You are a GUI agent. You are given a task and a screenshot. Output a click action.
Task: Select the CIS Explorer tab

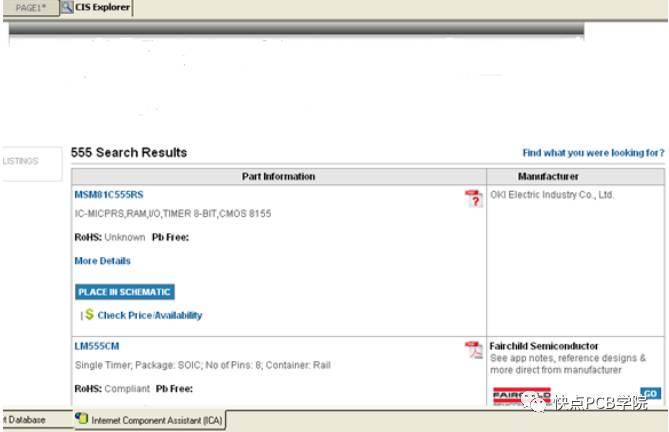click(x=96, y=8)
